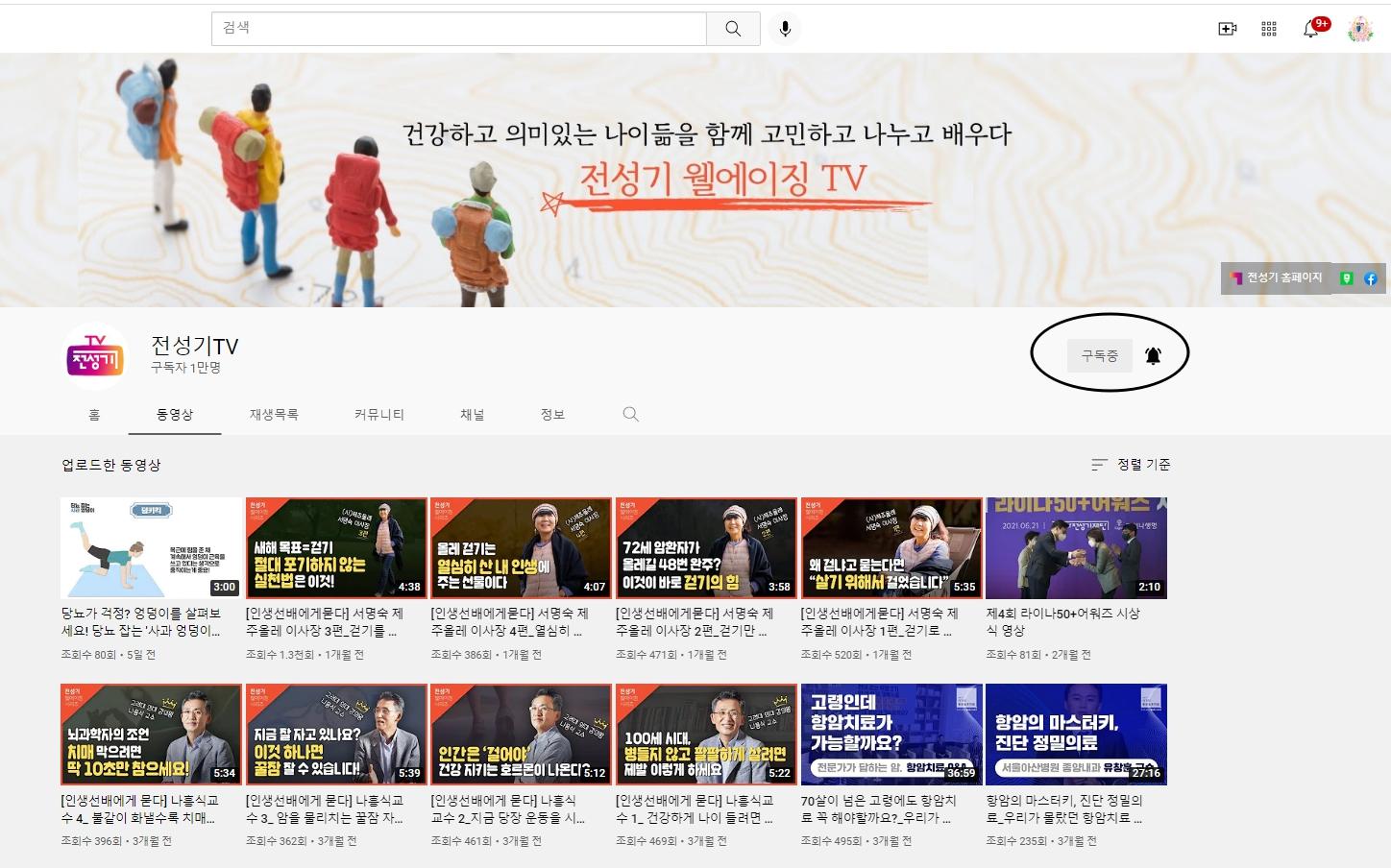This screenshot has width=1391, height=868.
Task: Open the 채널 tab
Action: (472, 415)
